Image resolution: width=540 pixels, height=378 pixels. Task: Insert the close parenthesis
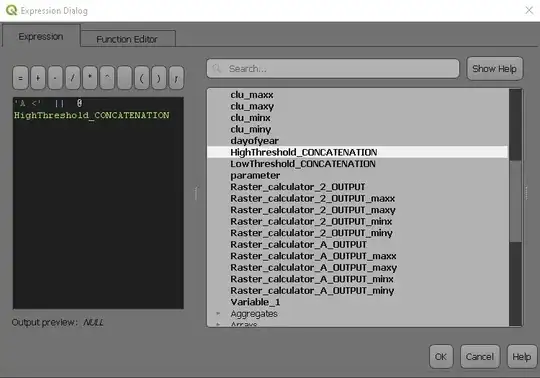tap(159, 78)
